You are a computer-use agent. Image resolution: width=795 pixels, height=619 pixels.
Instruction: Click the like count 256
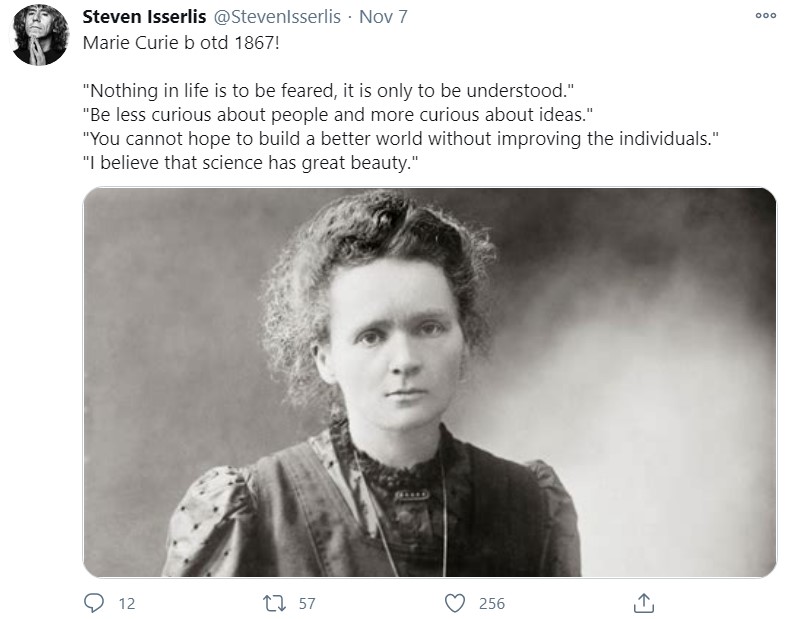[x=492, y=604]
